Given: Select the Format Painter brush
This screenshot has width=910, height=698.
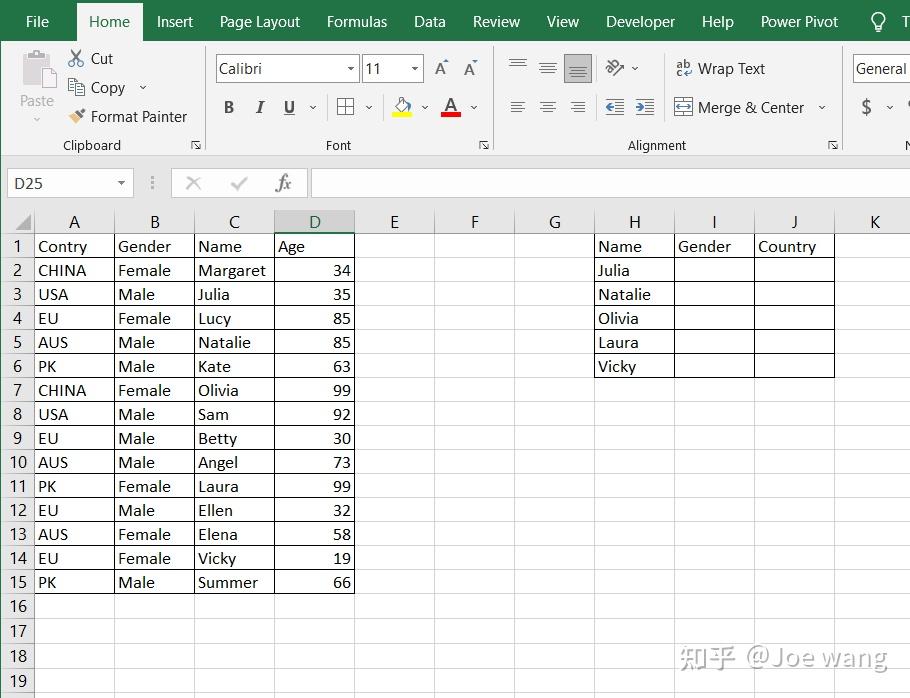Looking at the screenshot, I should [x=76, y=116].
